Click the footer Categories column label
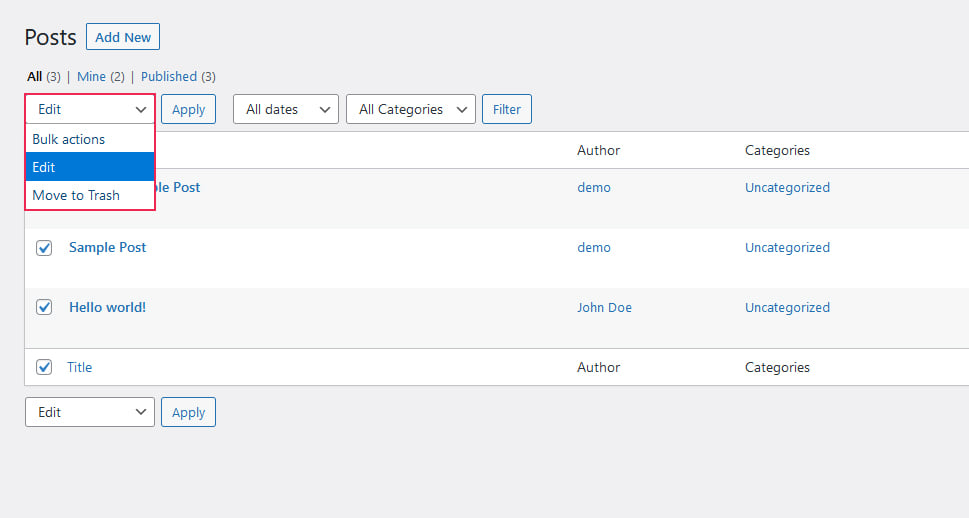 point(777,367)
